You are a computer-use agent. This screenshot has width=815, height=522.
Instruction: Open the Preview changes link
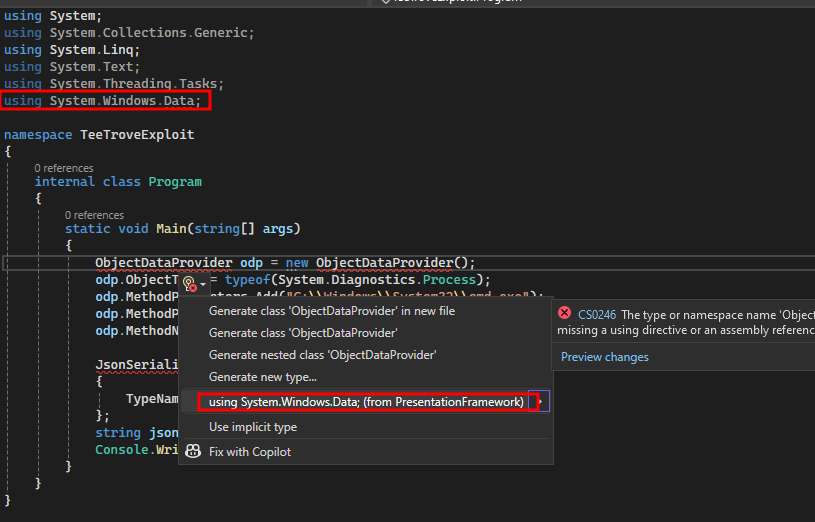pyautogui.click(x=604, y=357)
